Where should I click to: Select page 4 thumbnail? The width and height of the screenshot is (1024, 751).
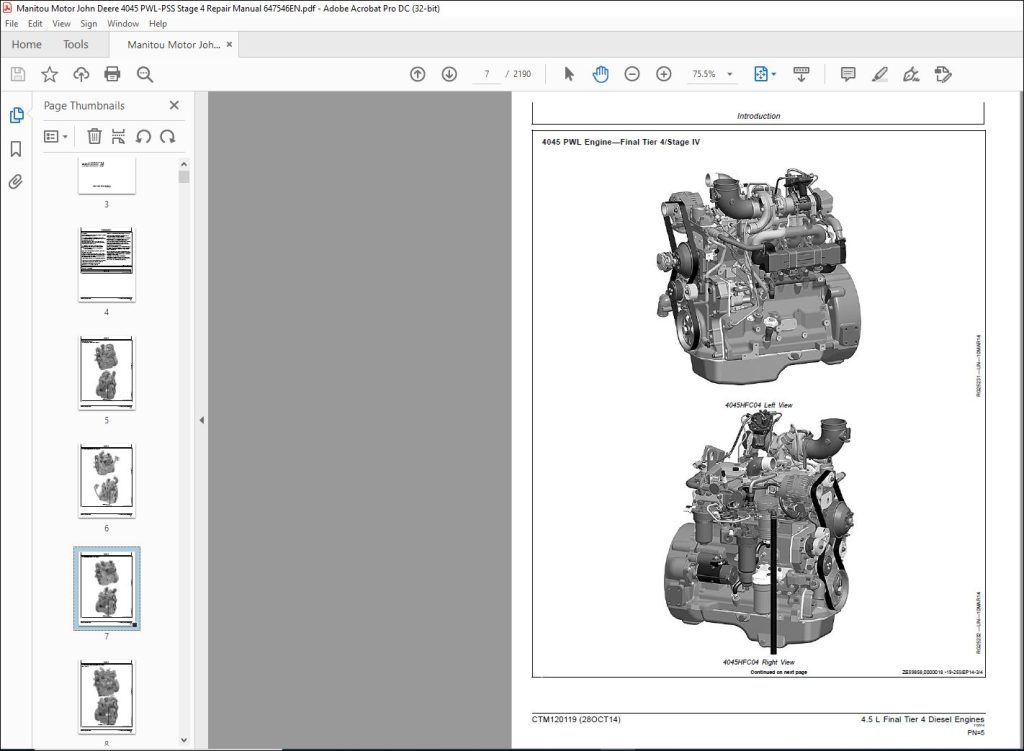pos(106,264)
